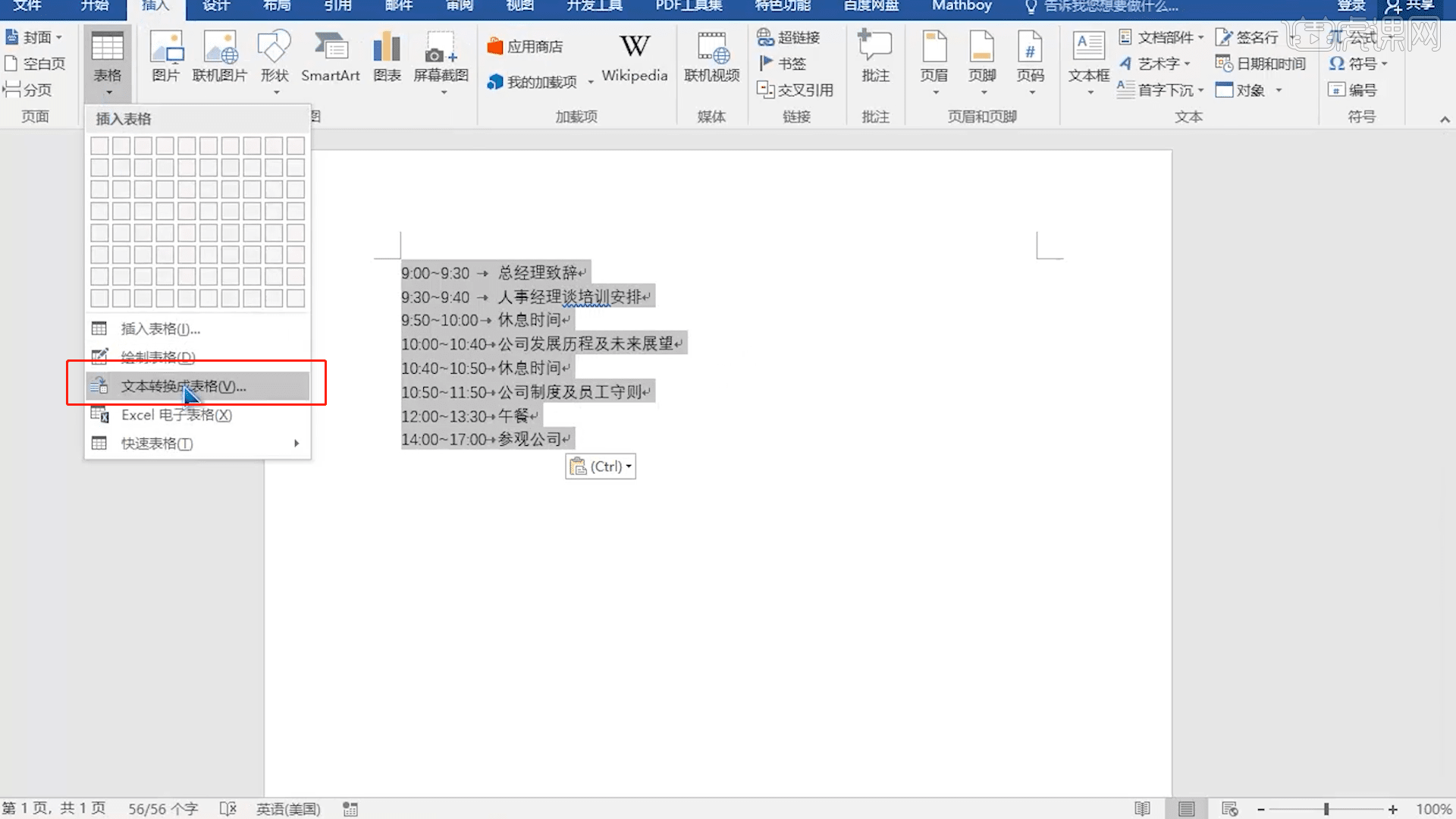Click the proofing check status icon
Image resolution: width=1456 pixels, height=819 pixels.
pyautogui.click(x=228, y=809)
